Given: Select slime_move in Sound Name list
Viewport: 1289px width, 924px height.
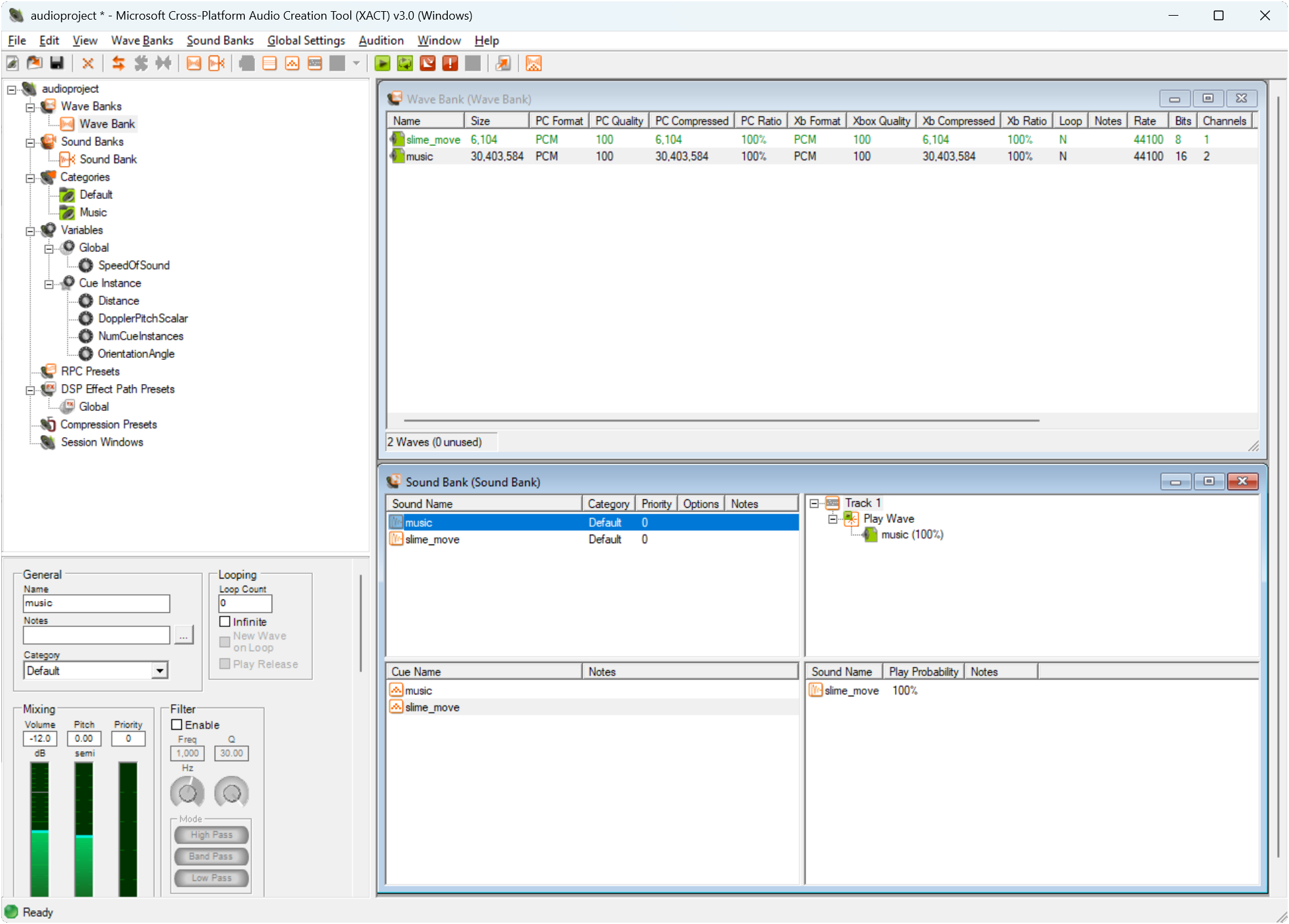Looking at the screenshot, I should pyautogui.click(x=592, y=539).
